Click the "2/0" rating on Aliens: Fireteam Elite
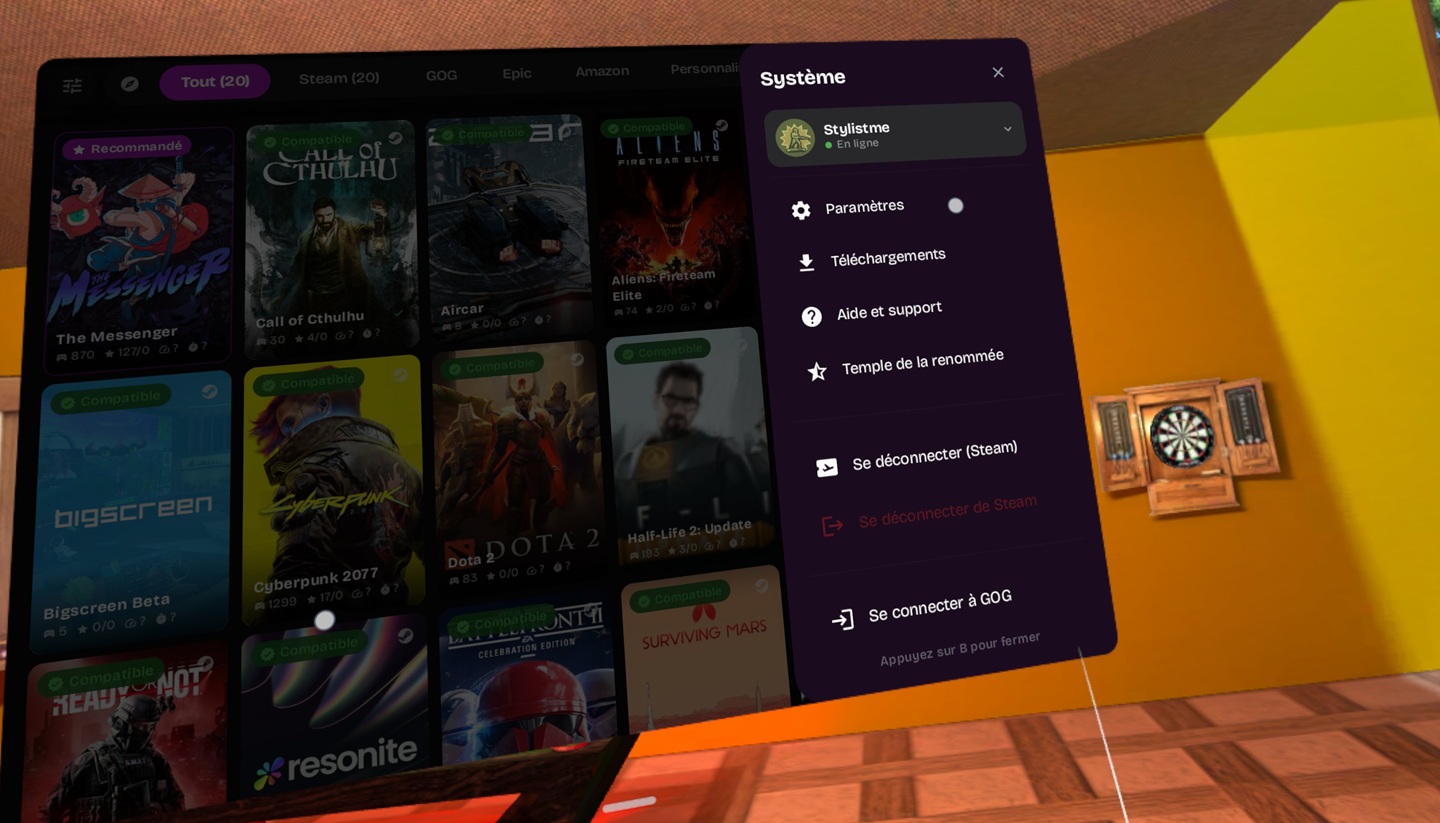Screen dimensions: 1440x823 [667, 309]
